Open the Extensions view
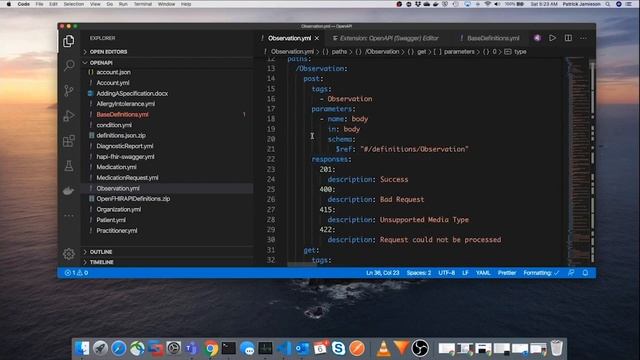This screenshot has height=360, width=640. point(69,141)
